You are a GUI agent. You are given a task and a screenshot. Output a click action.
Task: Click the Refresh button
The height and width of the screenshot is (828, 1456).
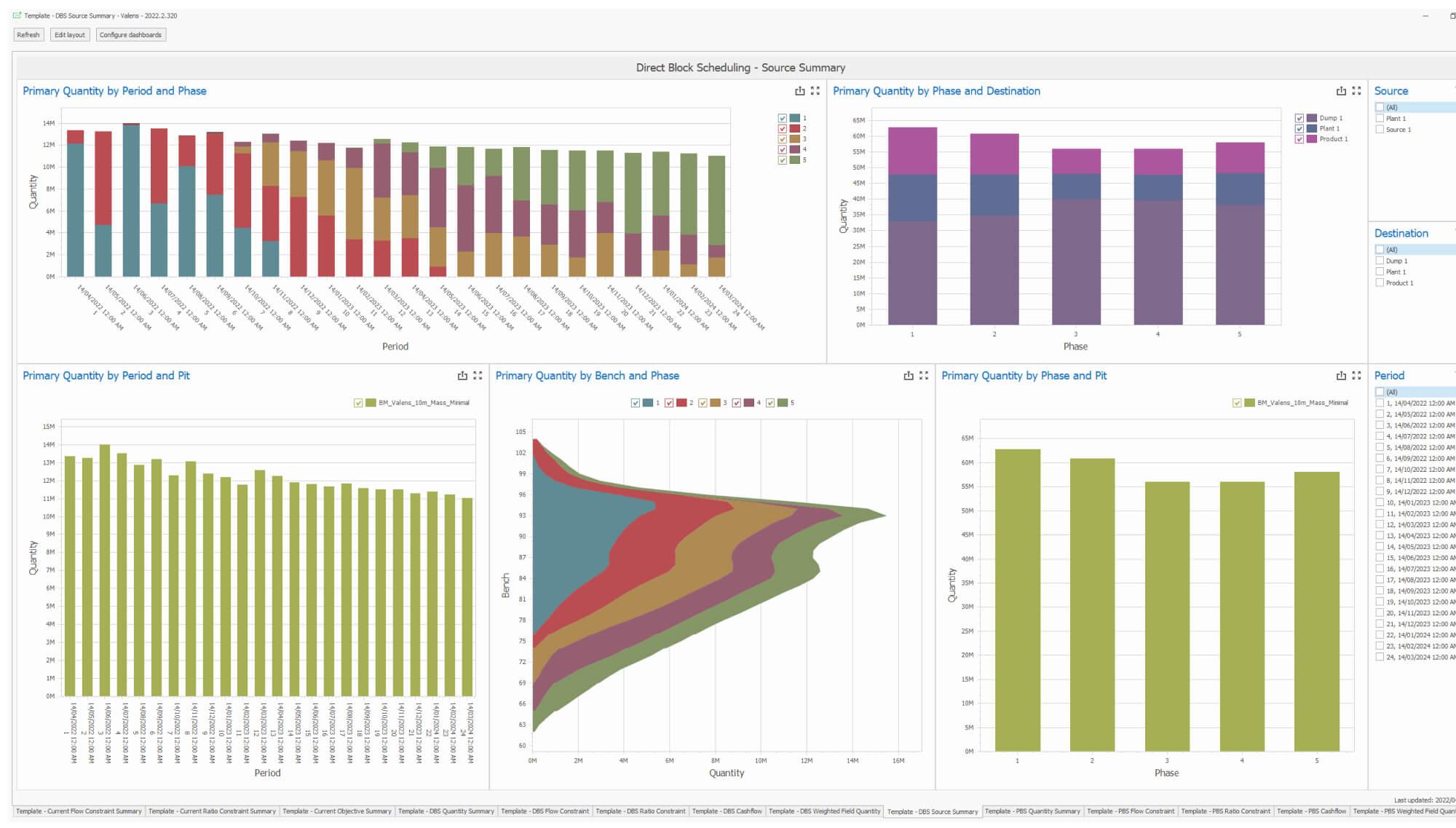coord(28,35)
